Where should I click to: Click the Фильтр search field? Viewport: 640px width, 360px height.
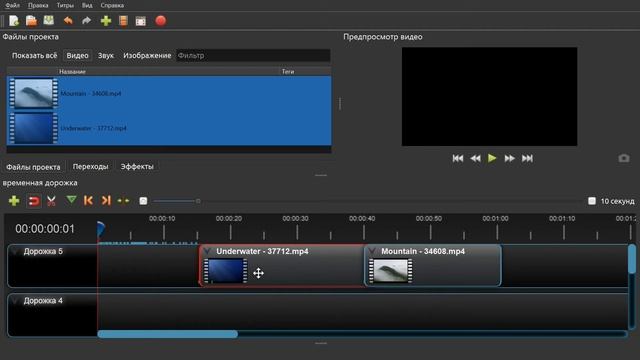pyautogui.click(x=253, y=56)
